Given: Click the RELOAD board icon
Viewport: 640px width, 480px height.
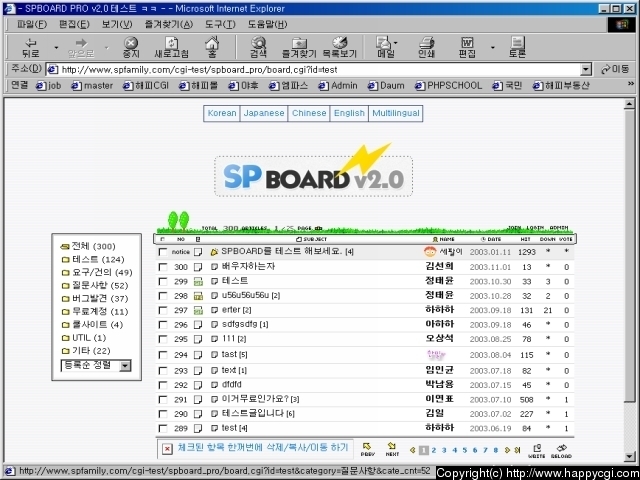Looking at the screenshot, I should point(561,451).
